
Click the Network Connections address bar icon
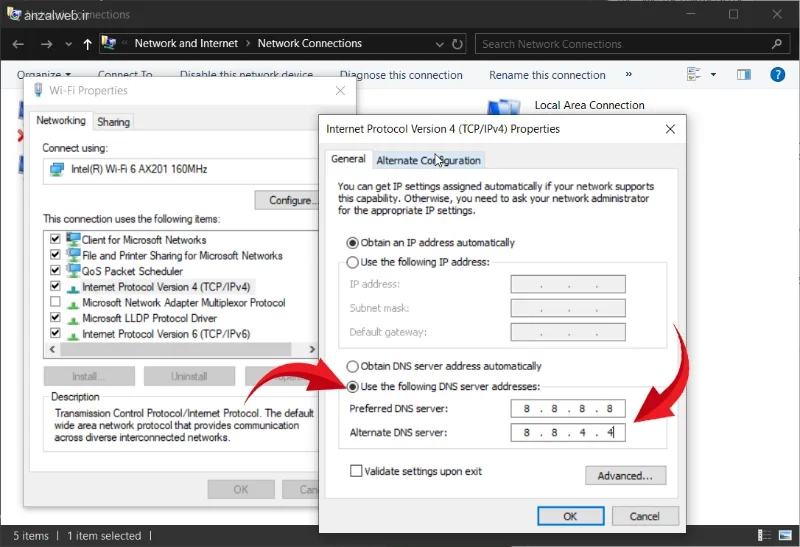[108, 43]
